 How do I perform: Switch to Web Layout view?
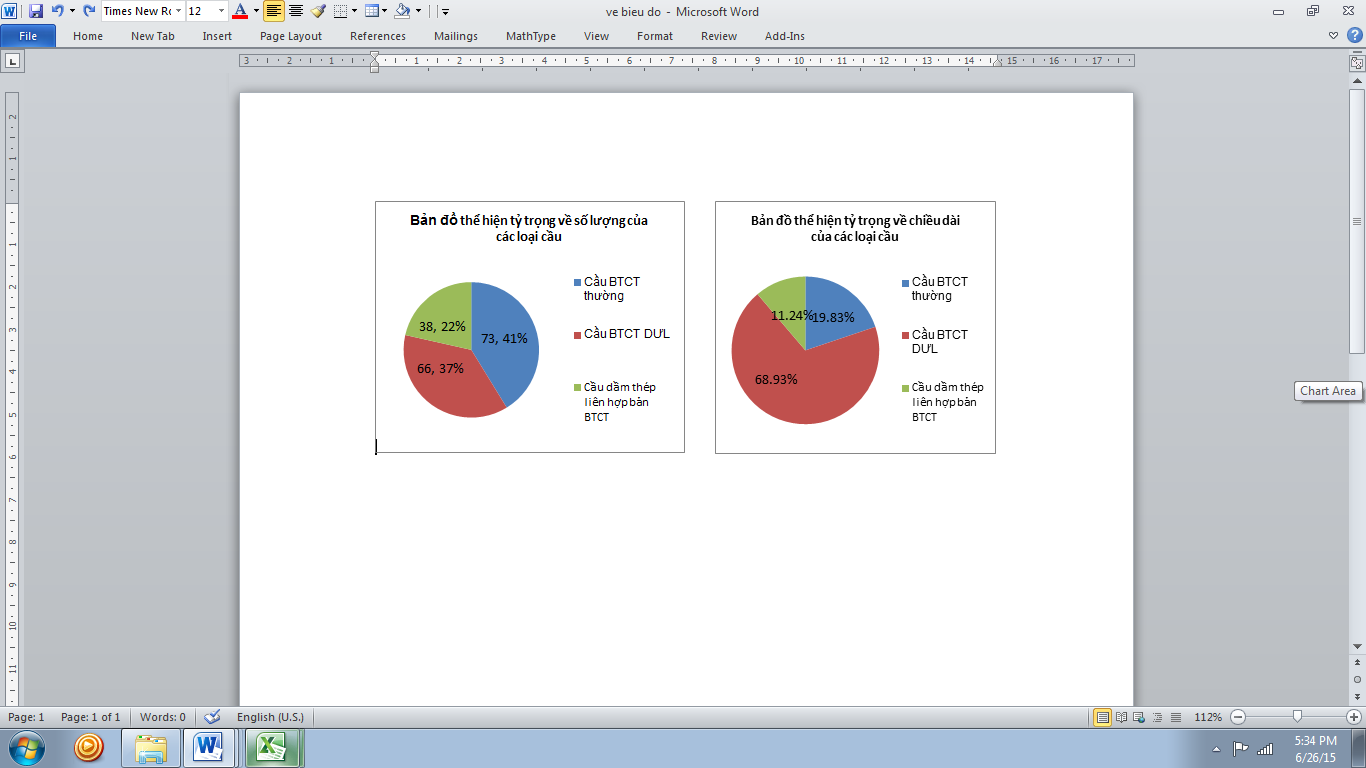click(1140, 717)
